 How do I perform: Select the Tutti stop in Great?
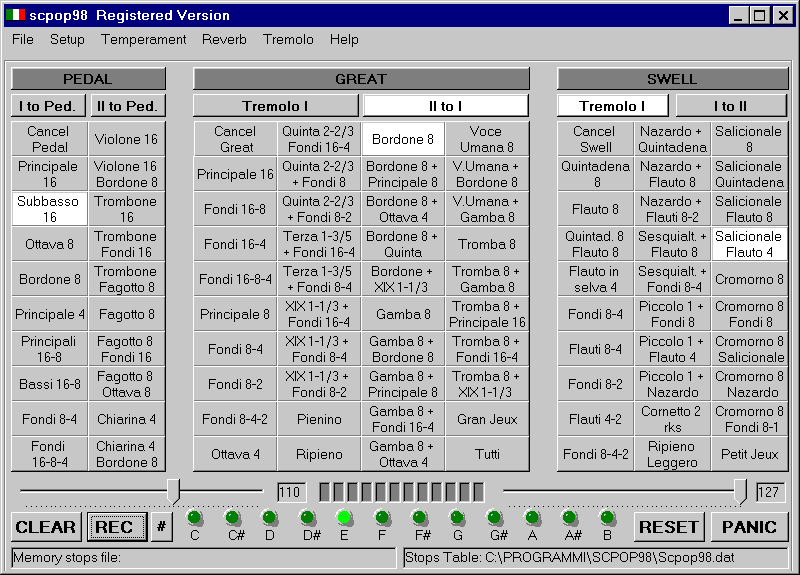[487, 454]
